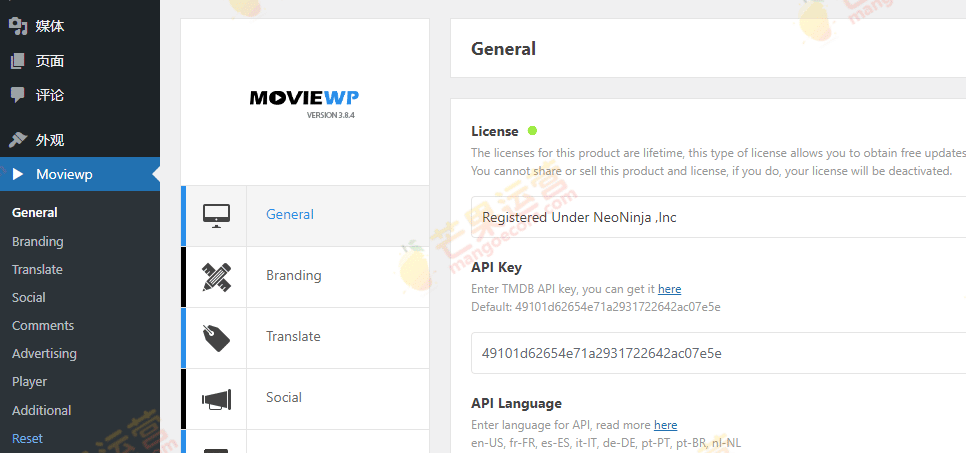Image resolution: width=966 pixels, height=453 pixels.
Task: Open Branding submenu item in sidebar
Action: tap(38, 242)
